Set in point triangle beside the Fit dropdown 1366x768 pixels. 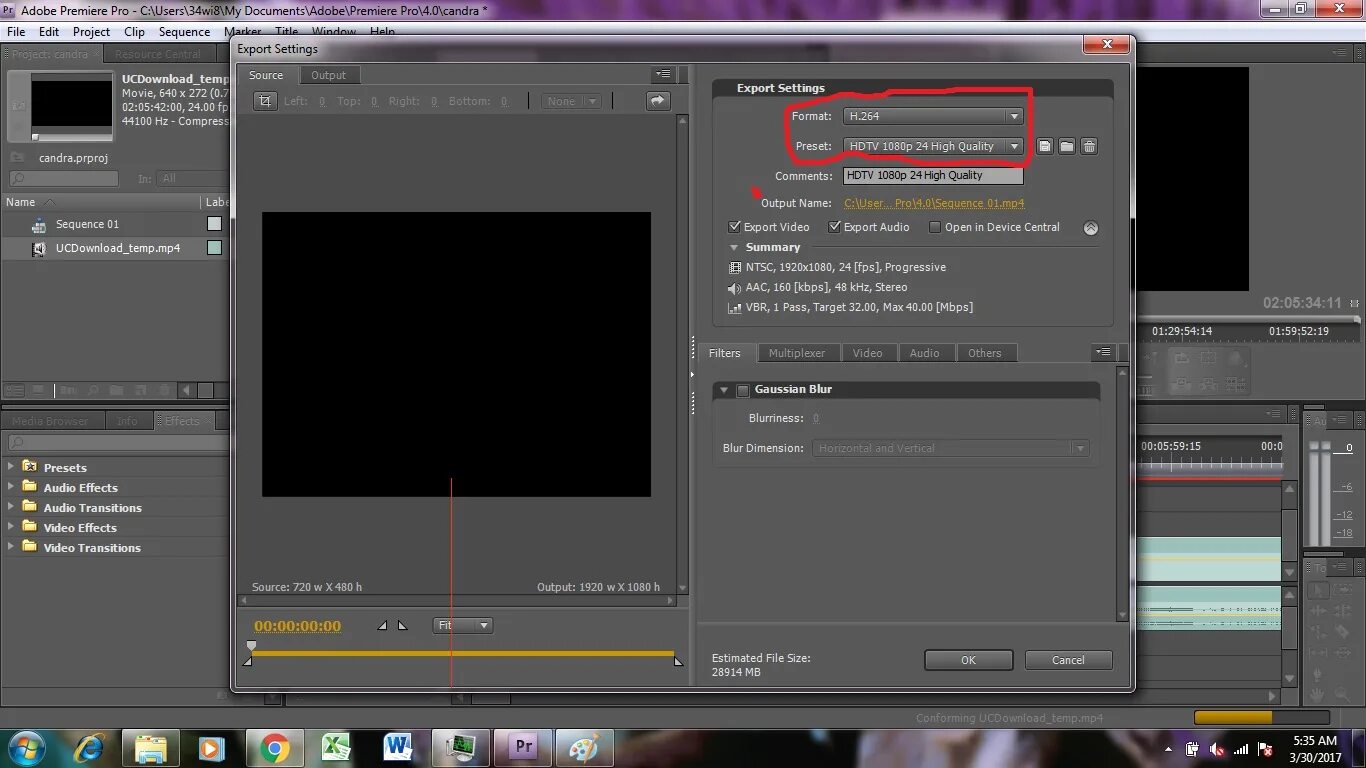[x=382, y=626]
